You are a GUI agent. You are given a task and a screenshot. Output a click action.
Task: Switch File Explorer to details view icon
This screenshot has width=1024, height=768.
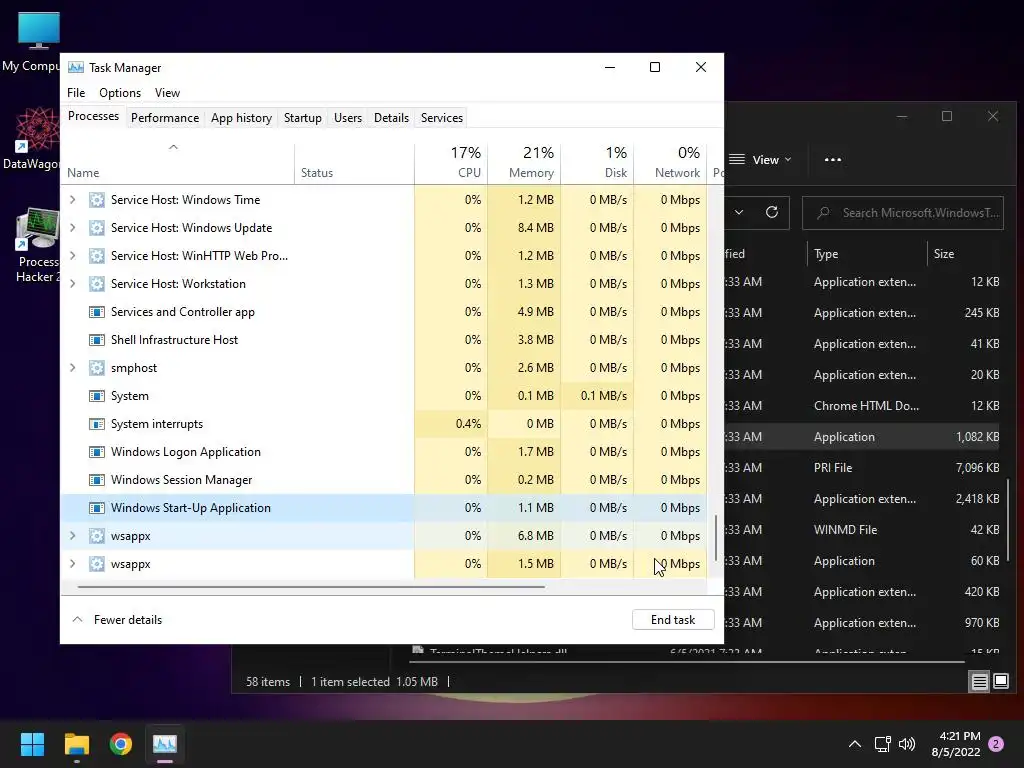pos(980,682)
